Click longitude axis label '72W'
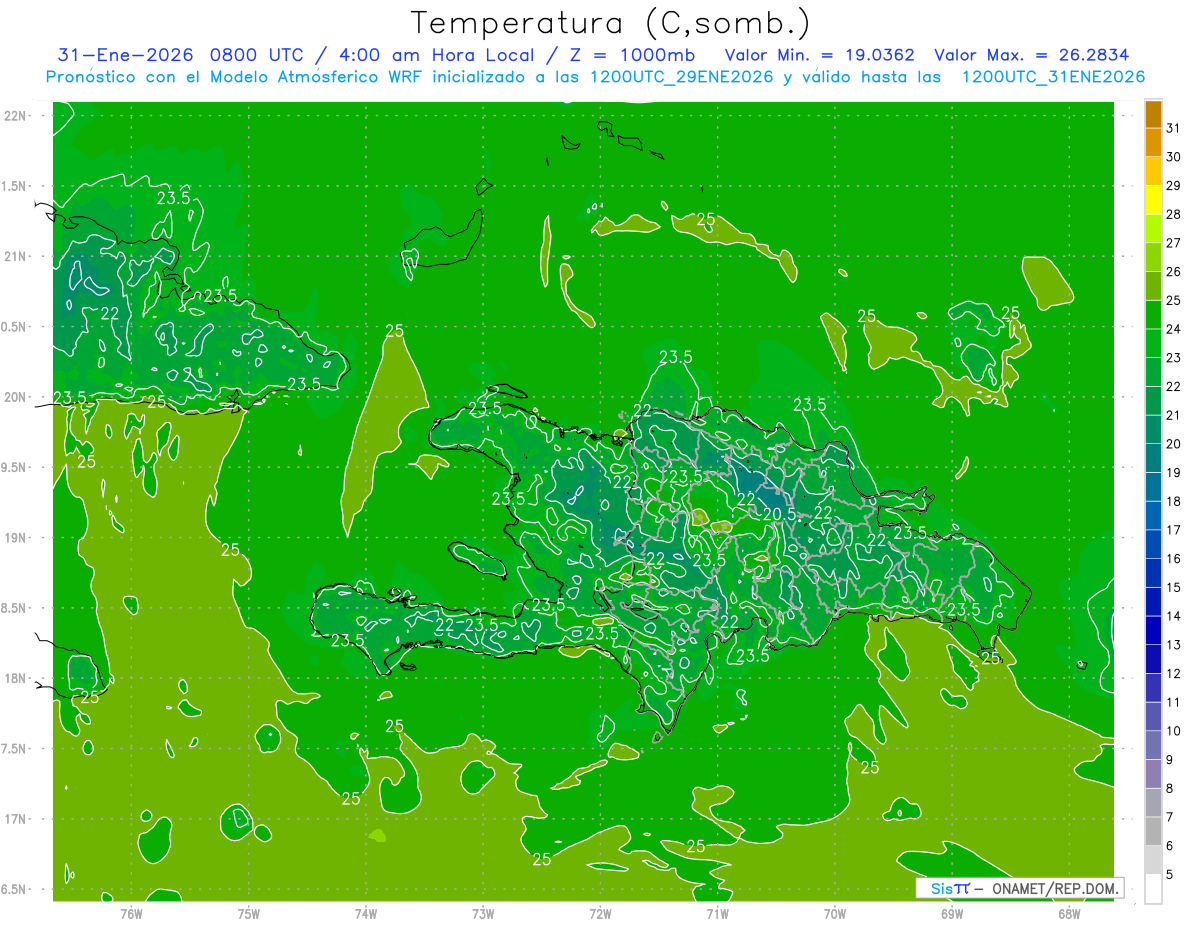This screenshot has height=927, width=1200. click(x=600, y=913)
